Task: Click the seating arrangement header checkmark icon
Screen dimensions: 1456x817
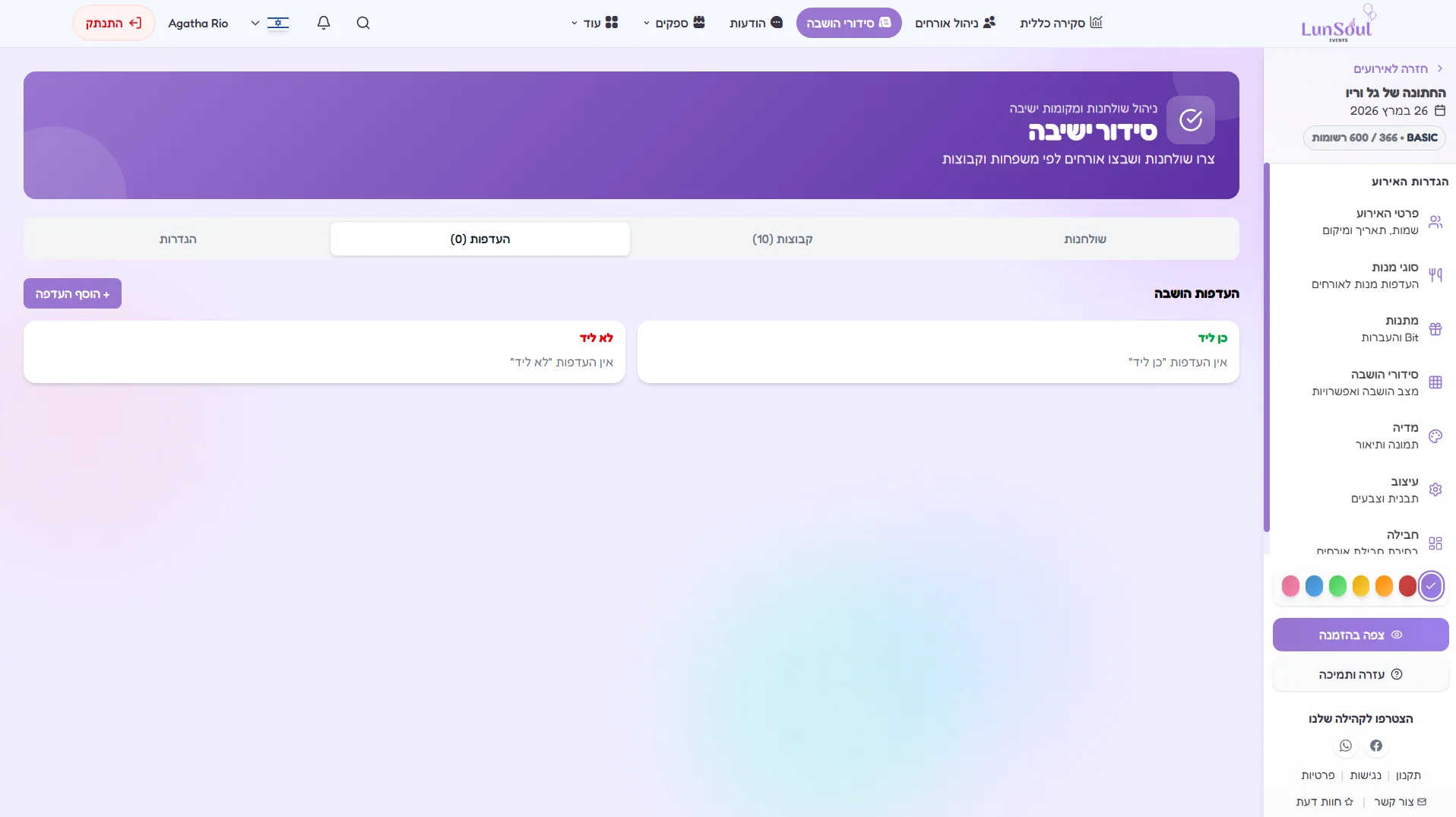Action: pyautogui.click(x=1191, y=119)
